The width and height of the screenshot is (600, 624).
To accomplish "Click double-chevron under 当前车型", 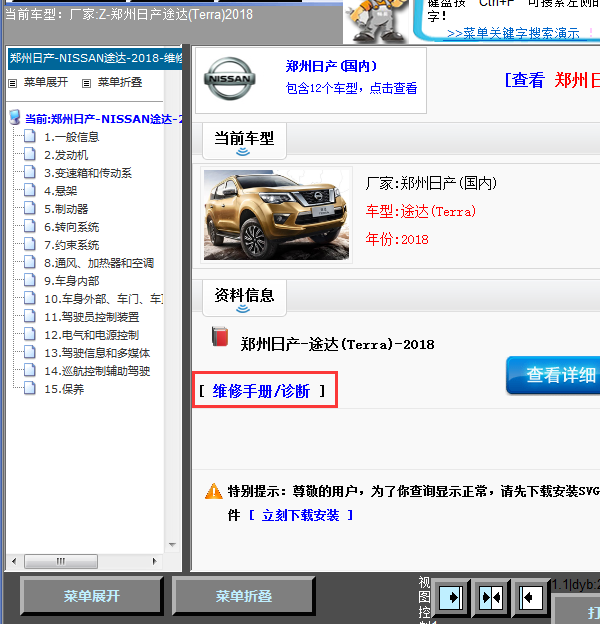I will (x=243, y=152).
